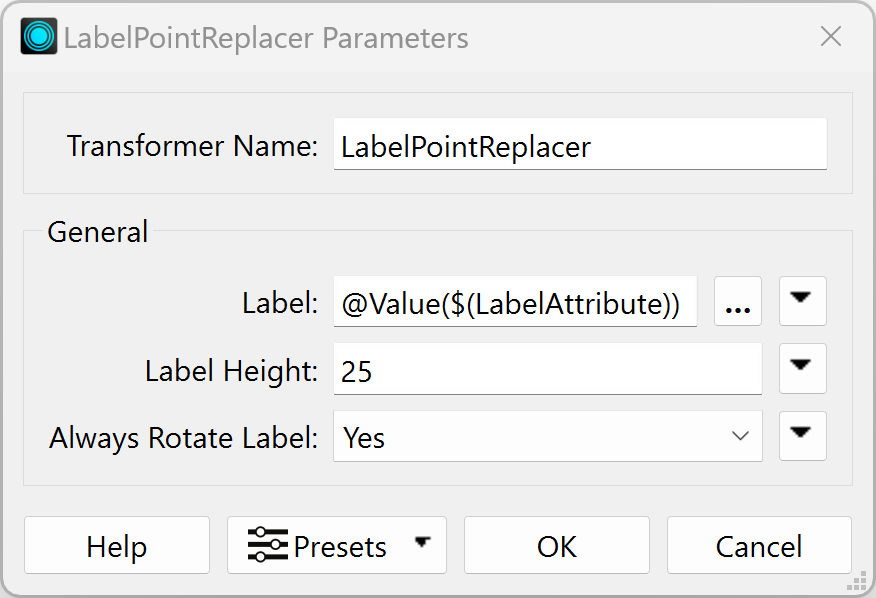
Task: Click the Transformer Name input field
Action: pos(580,145)
